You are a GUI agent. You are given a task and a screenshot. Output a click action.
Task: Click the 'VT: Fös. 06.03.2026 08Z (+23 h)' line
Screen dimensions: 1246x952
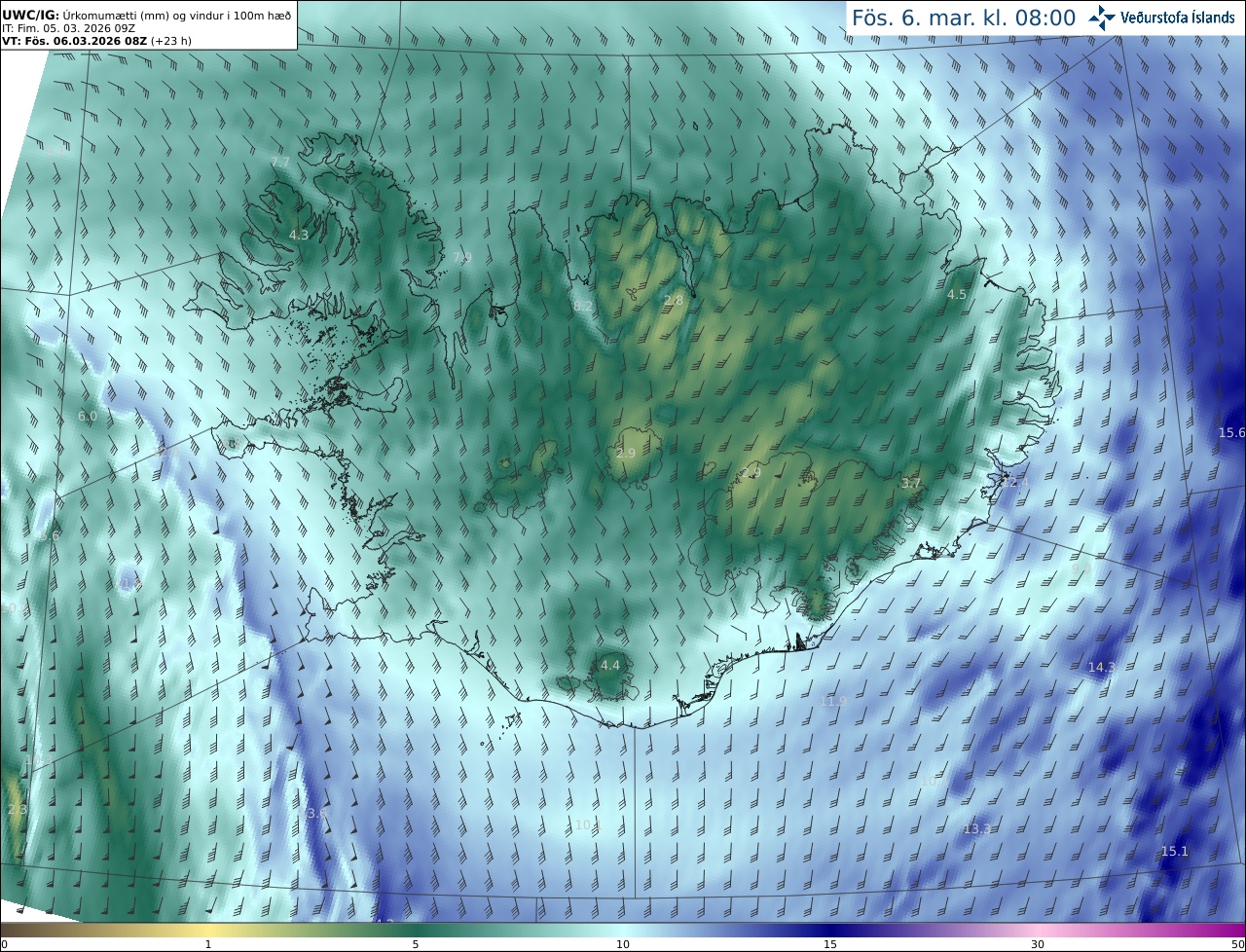tap(96, 41)
